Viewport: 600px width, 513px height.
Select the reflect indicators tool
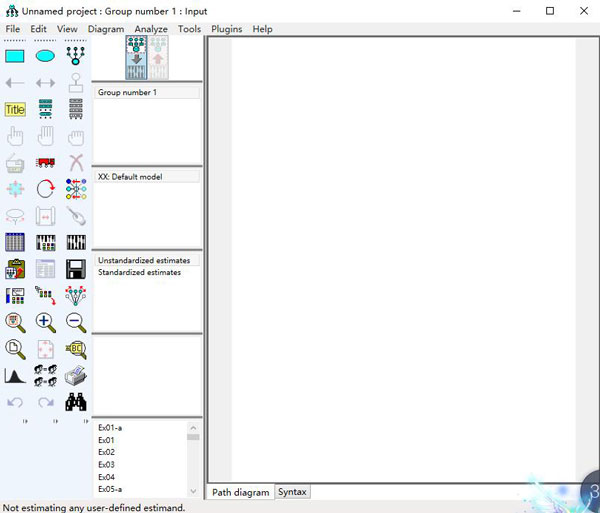coord(76,189)
